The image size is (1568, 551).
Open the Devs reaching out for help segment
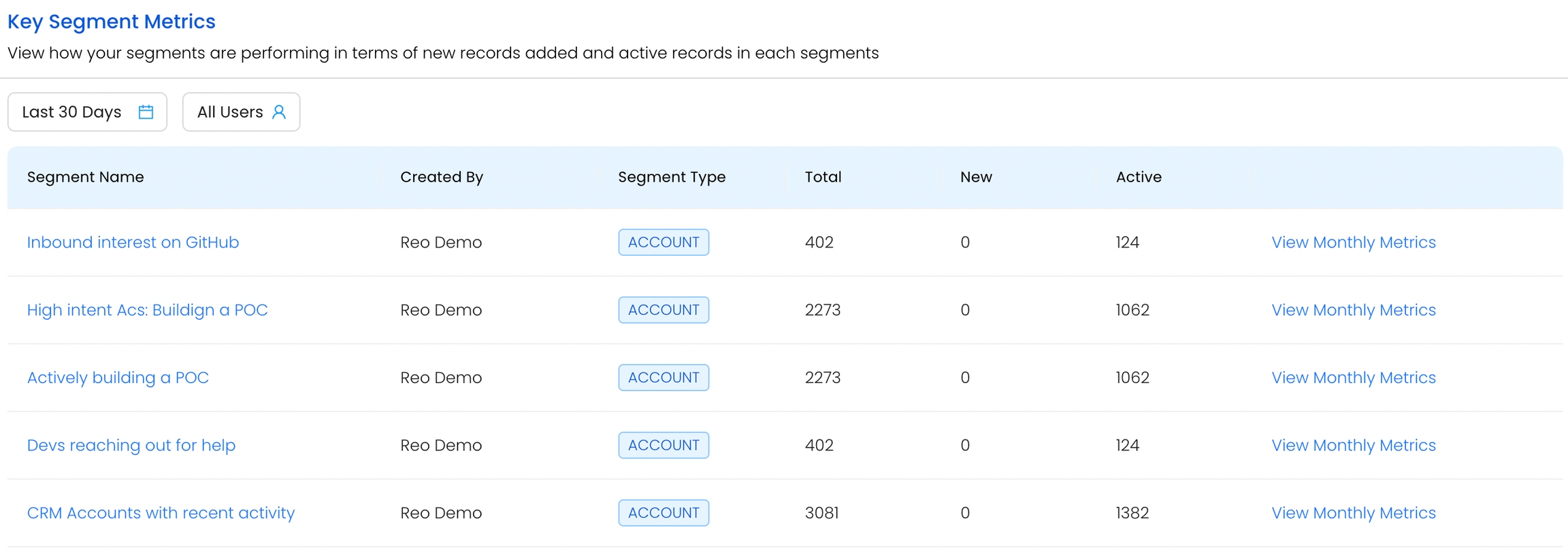coord(131,446)
